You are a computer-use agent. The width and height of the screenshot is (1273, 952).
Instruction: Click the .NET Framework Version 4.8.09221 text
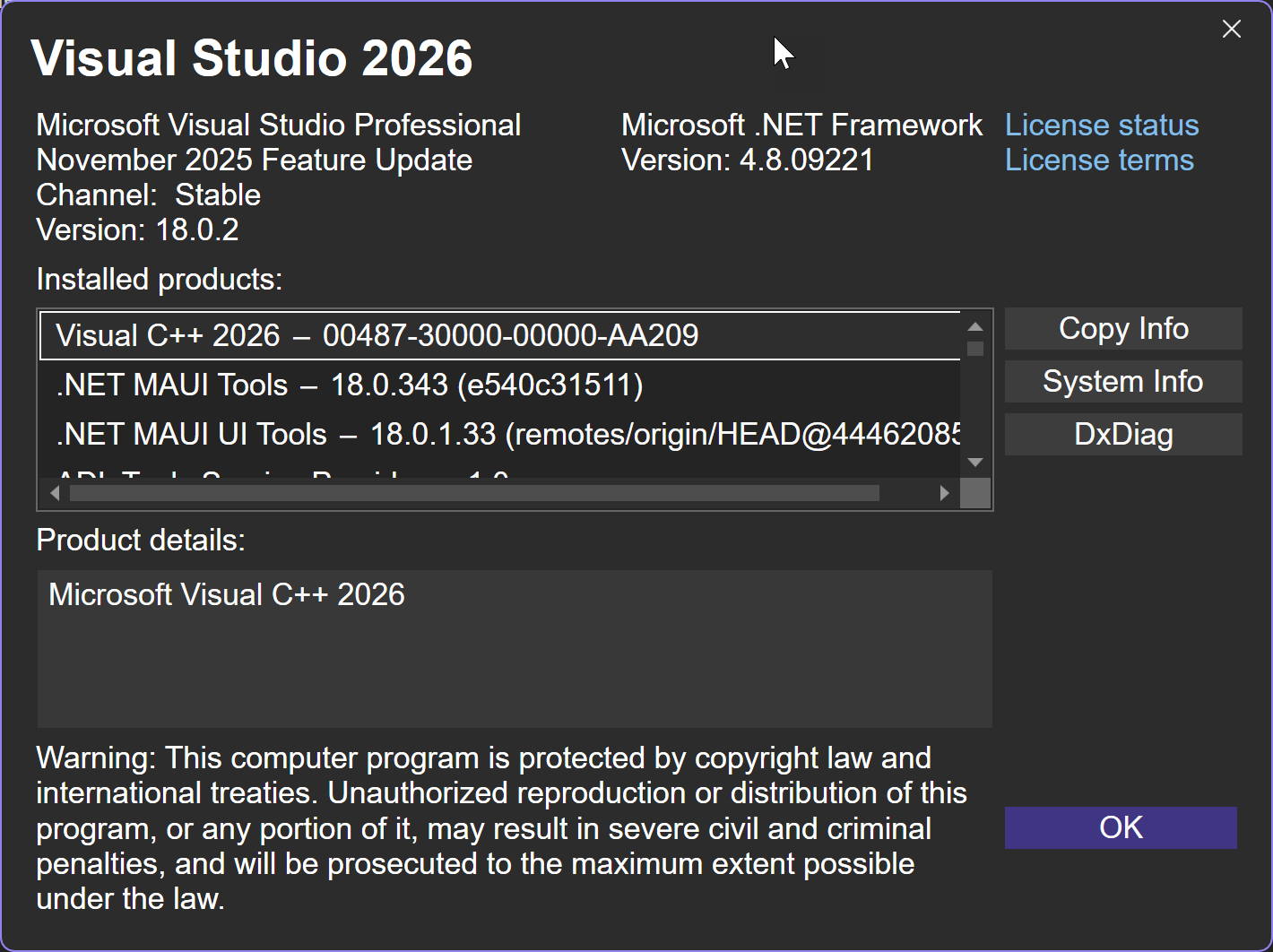coord(747,160)
